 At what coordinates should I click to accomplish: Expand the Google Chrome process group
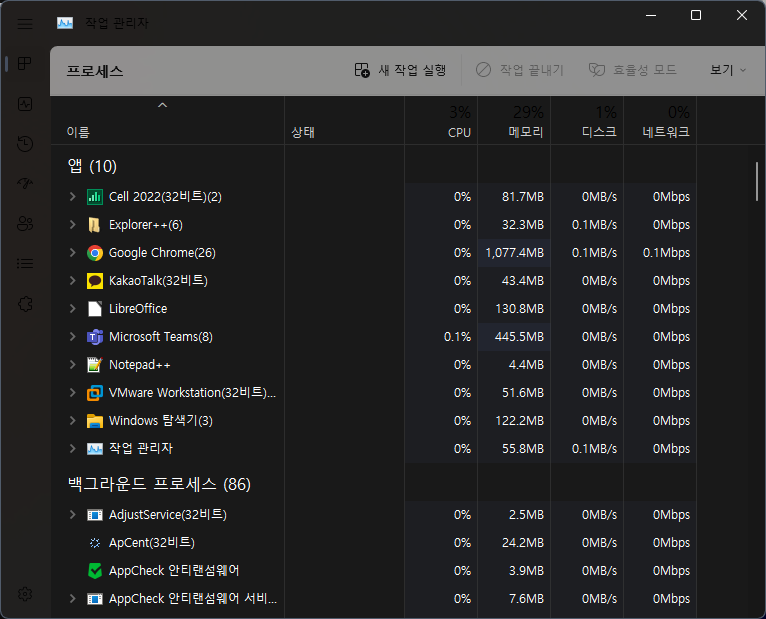point(72,253)
